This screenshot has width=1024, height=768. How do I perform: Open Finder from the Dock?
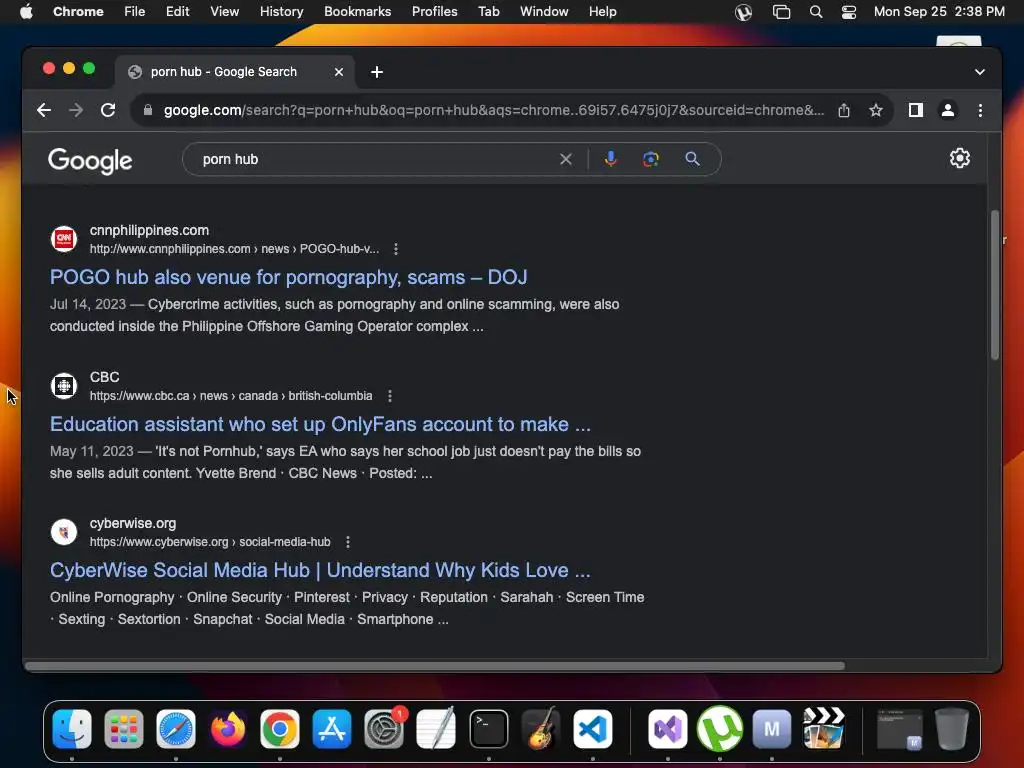[72, 728]
